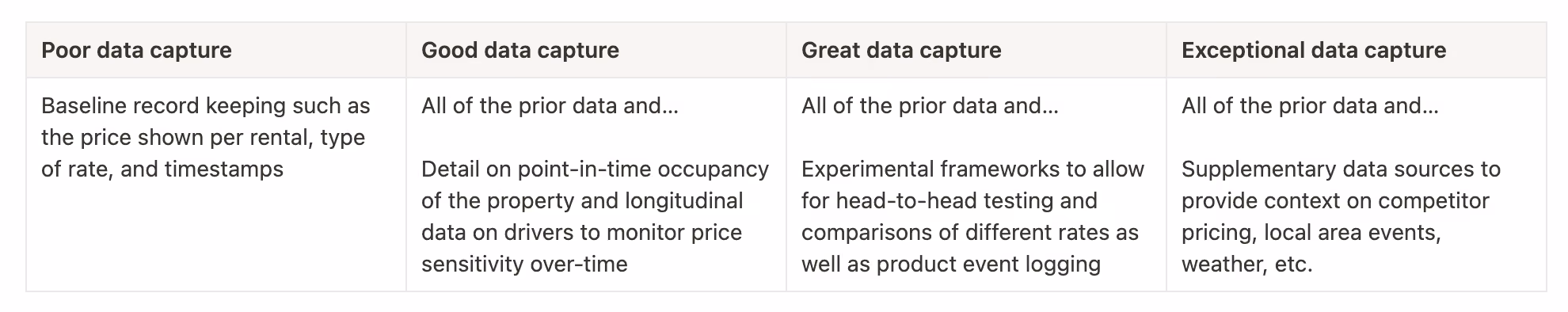The height and width of the screenshot is (312, 1568).
Task: Click the 'sensitivity over-time' text line
Action: pyautogui.click(x=524, y=264)
